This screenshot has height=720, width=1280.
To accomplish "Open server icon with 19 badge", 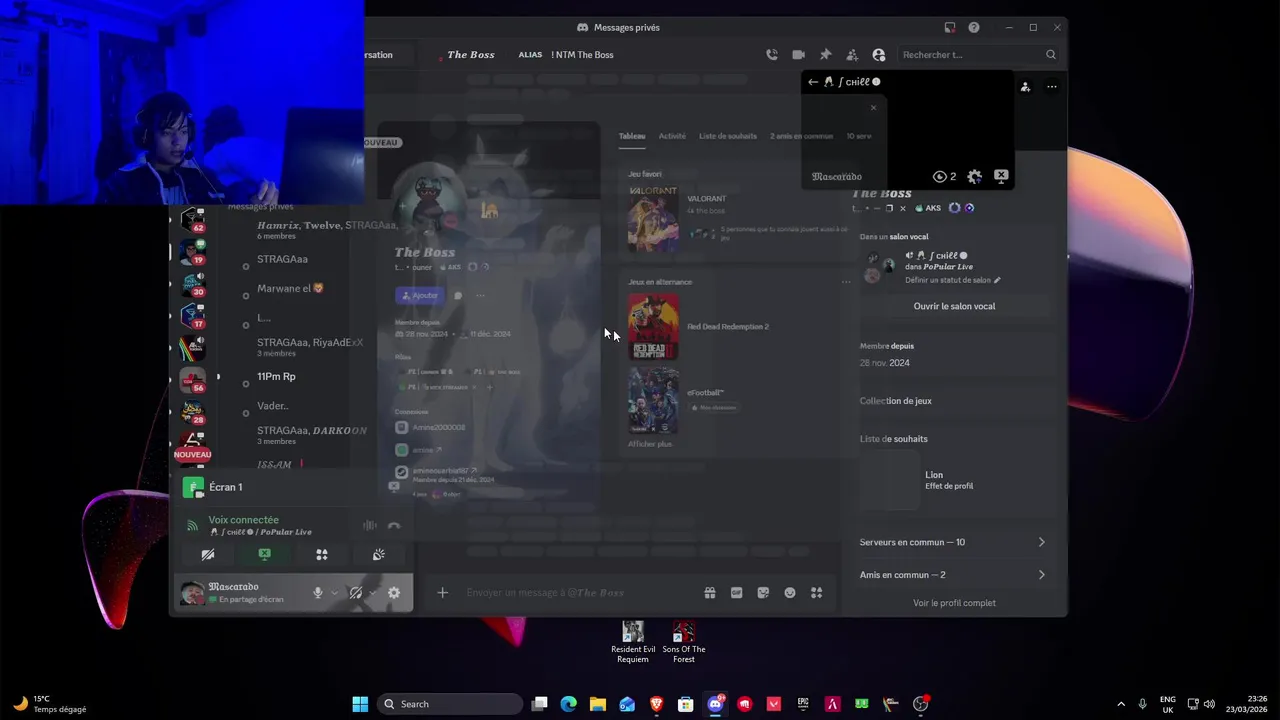I will click(x=192, y=253).
